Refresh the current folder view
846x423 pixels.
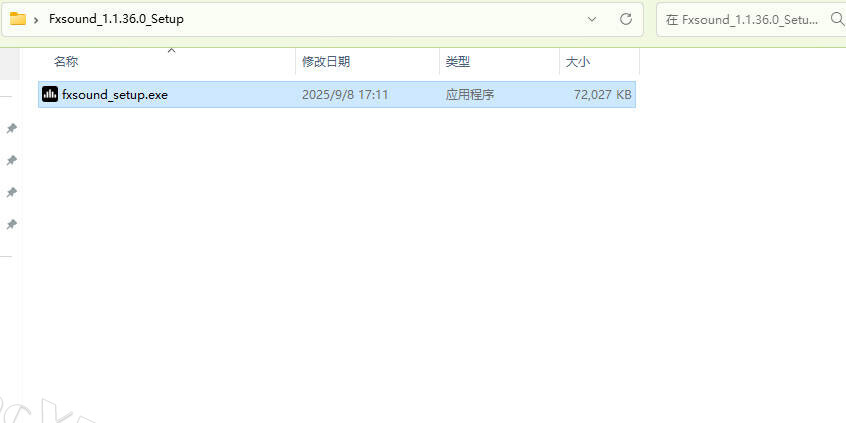[x=626, y=19]
